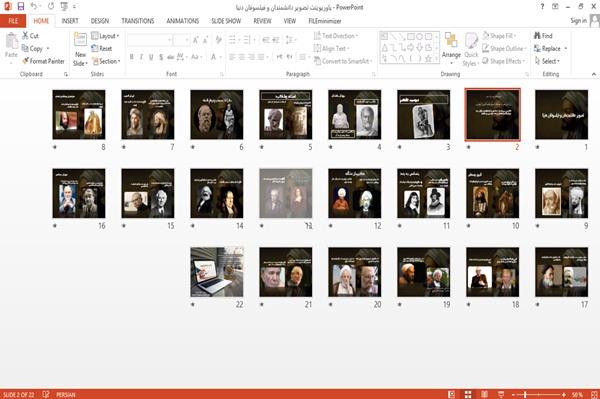
Task: Open the FILE tab
Action: tap(13, 21)
